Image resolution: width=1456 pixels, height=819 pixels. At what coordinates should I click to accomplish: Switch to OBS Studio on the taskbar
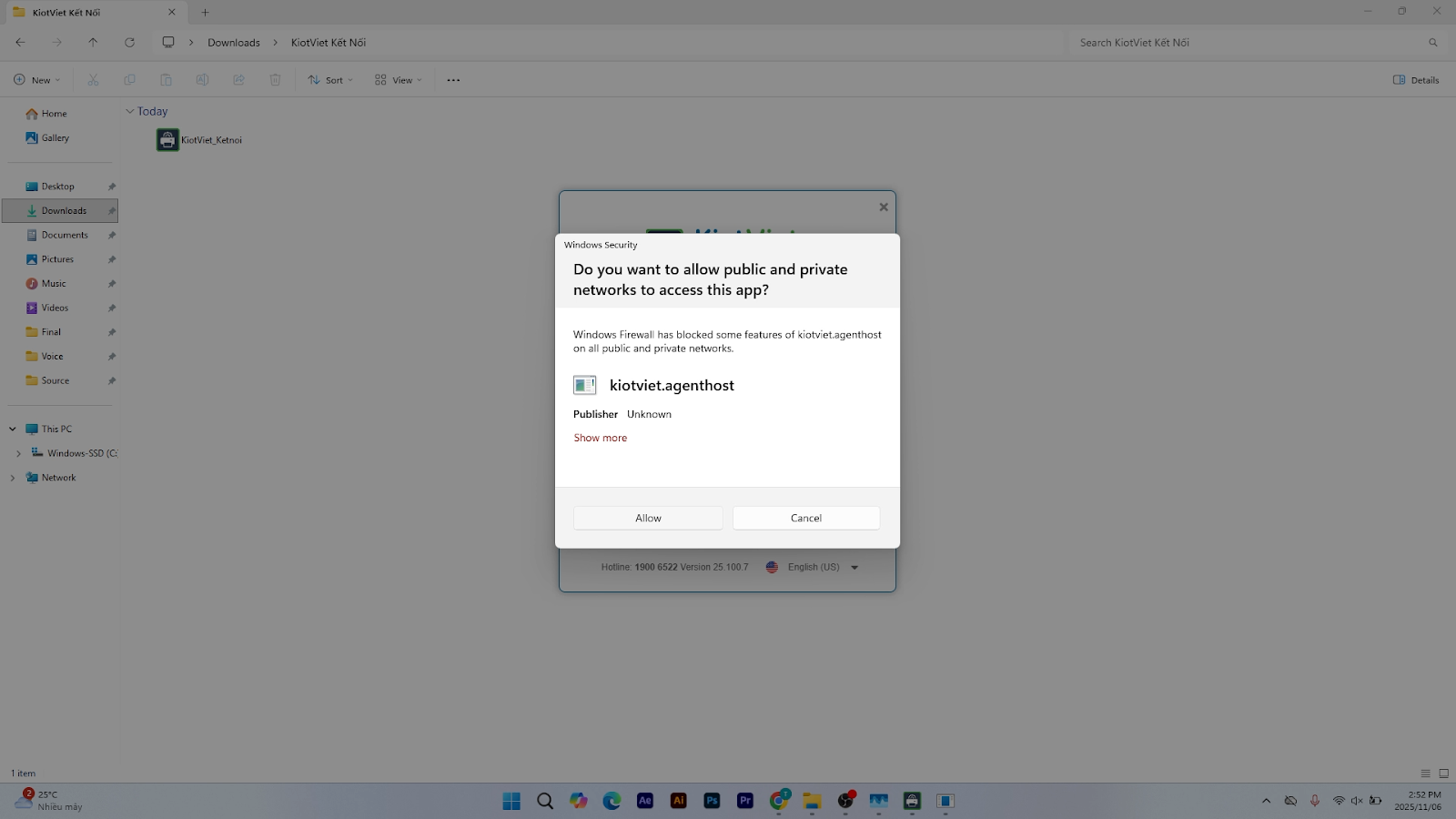pos(845,801)
